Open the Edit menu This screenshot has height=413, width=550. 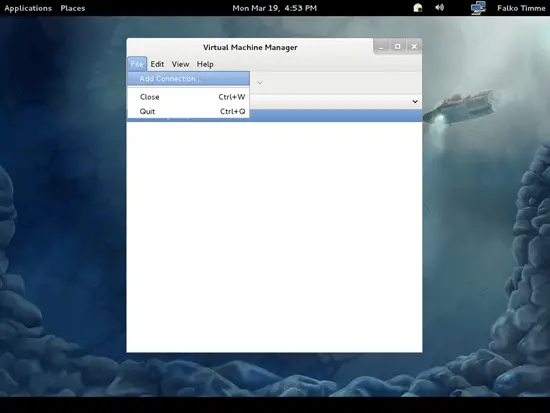click(x=157, y=64)
